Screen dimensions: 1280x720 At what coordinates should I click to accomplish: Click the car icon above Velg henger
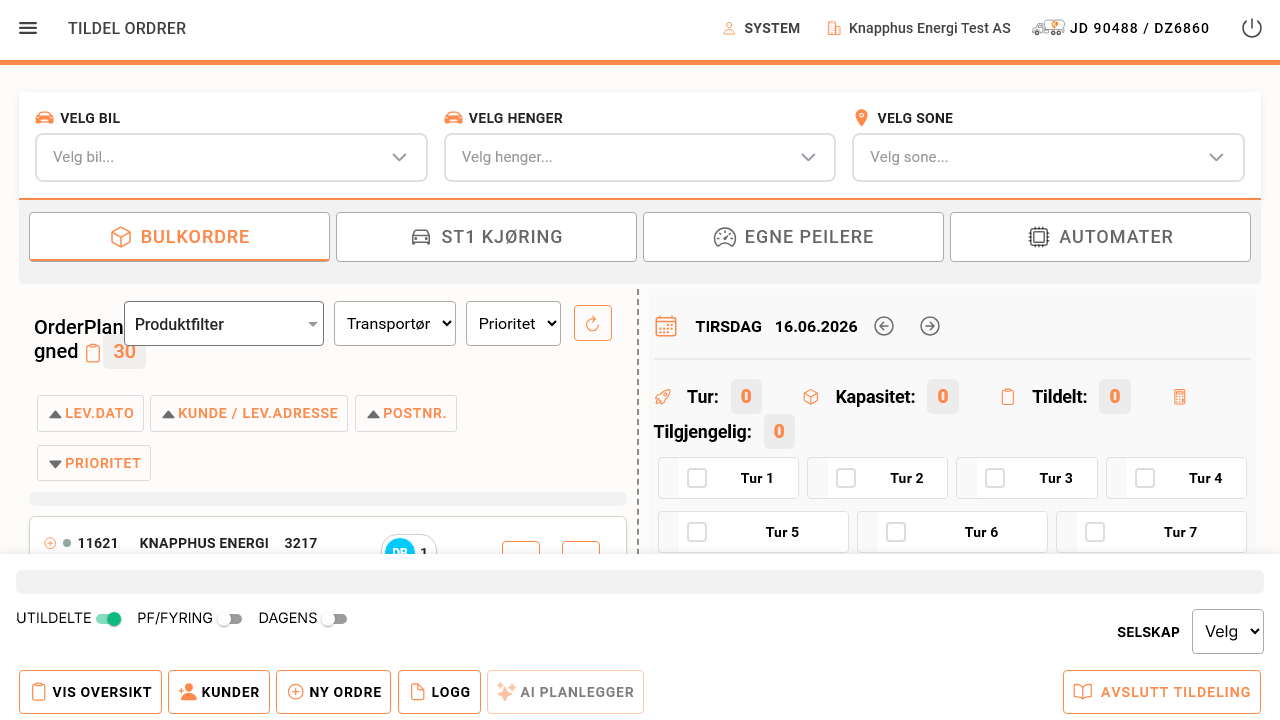point(453,118)
